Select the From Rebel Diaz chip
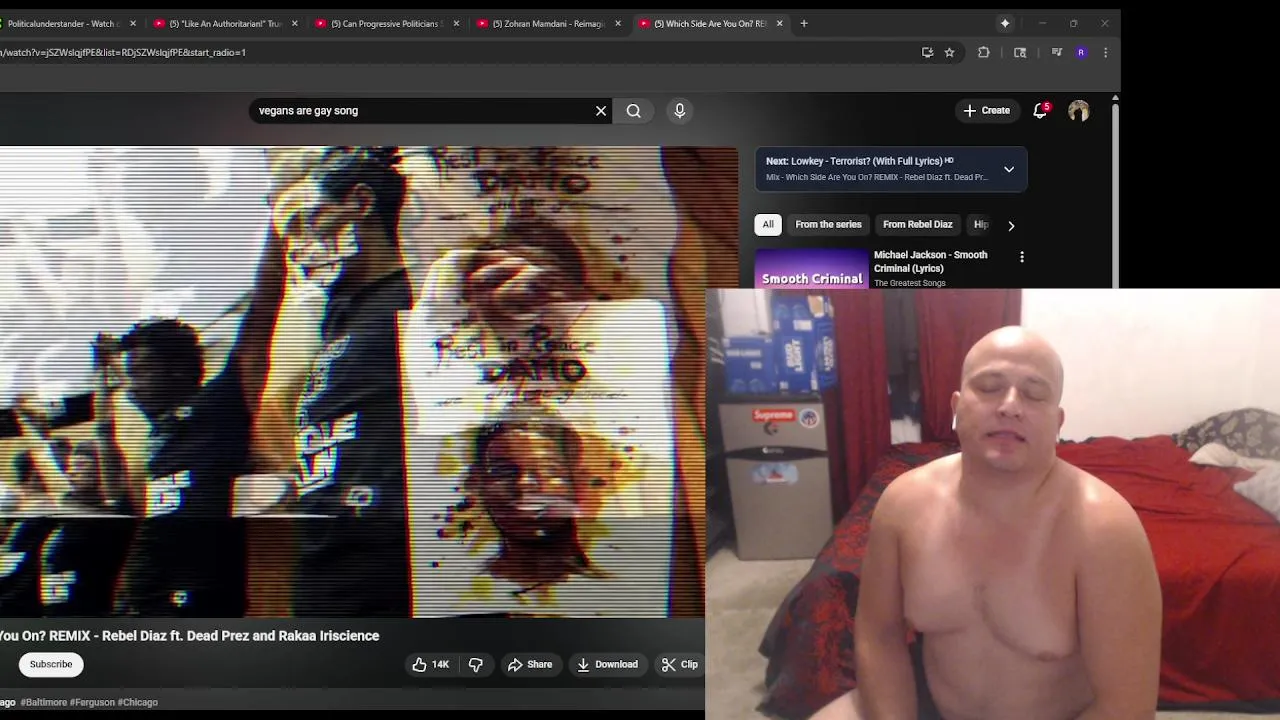Viewport: 1280px width, 720px height. [x=917, y=225]
